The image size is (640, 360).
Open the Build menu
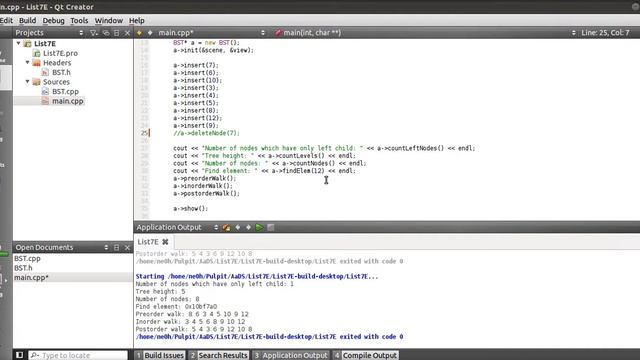[x=27, y=20]
